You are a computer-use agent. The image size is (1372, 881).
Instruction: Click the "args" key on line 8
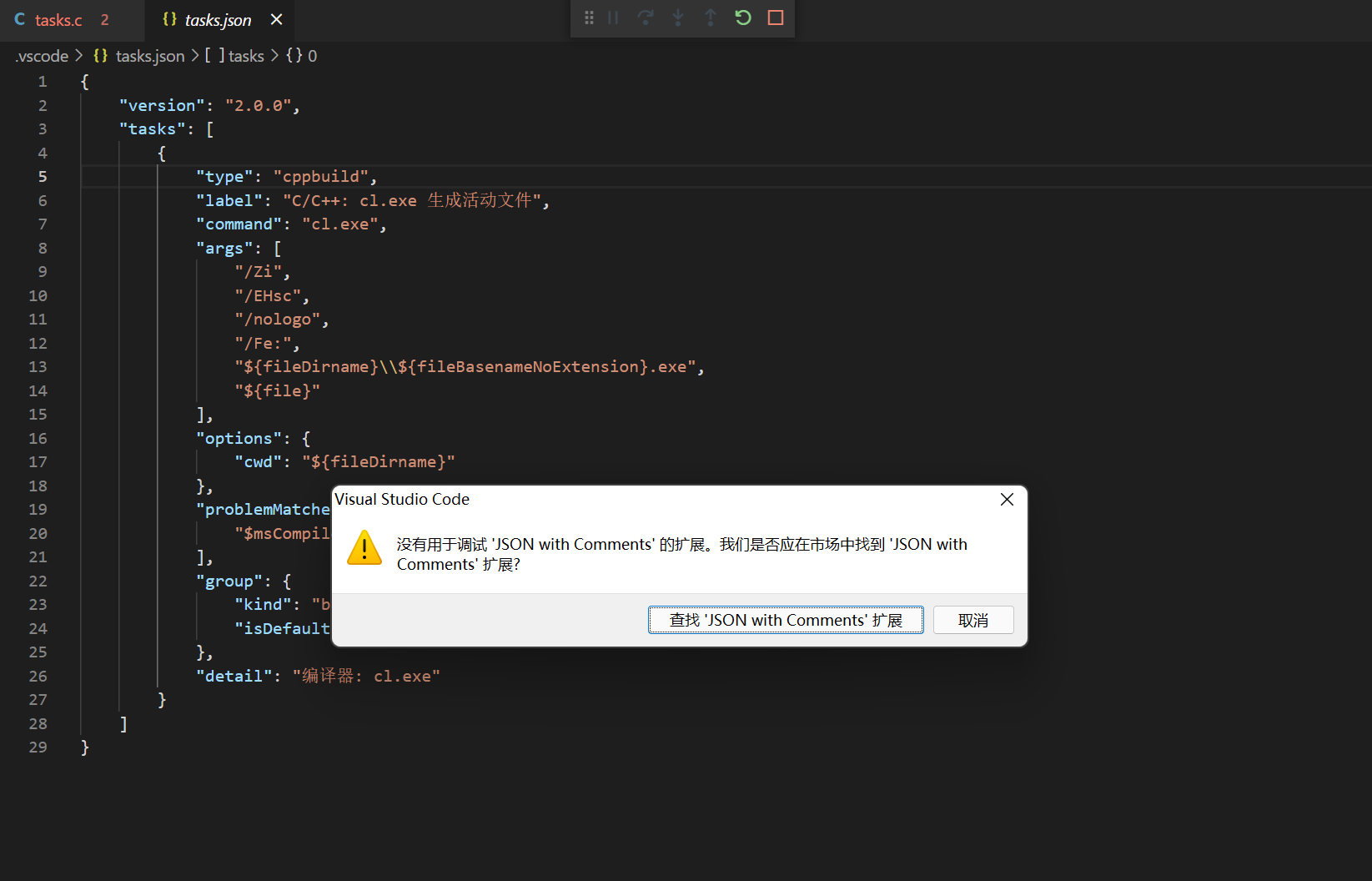(224, 249)
